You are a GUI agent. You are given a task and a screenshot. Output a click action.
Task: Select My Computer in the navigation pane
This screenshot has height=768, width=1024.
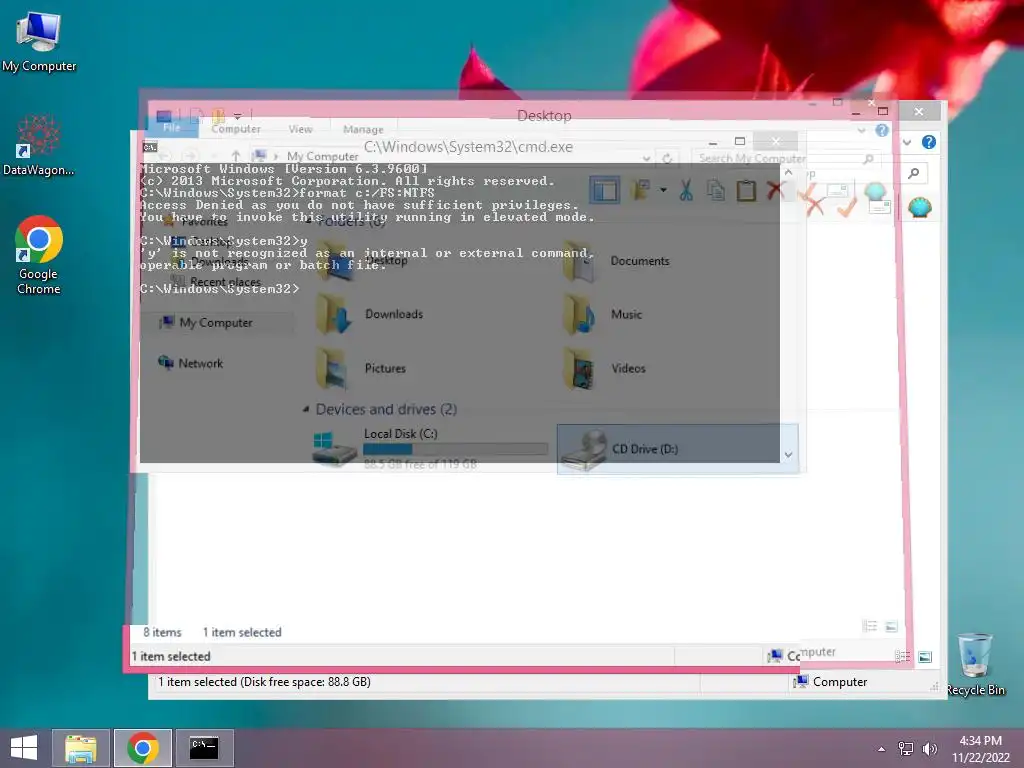coord(216,323)
